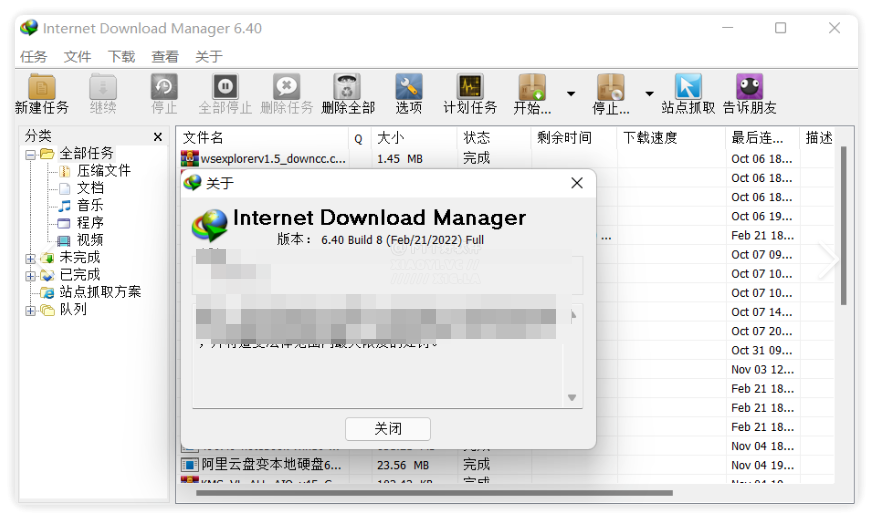Select 队列 item in tree
The height and width of the screenshot is (520, 873).
tap(73, 309)
